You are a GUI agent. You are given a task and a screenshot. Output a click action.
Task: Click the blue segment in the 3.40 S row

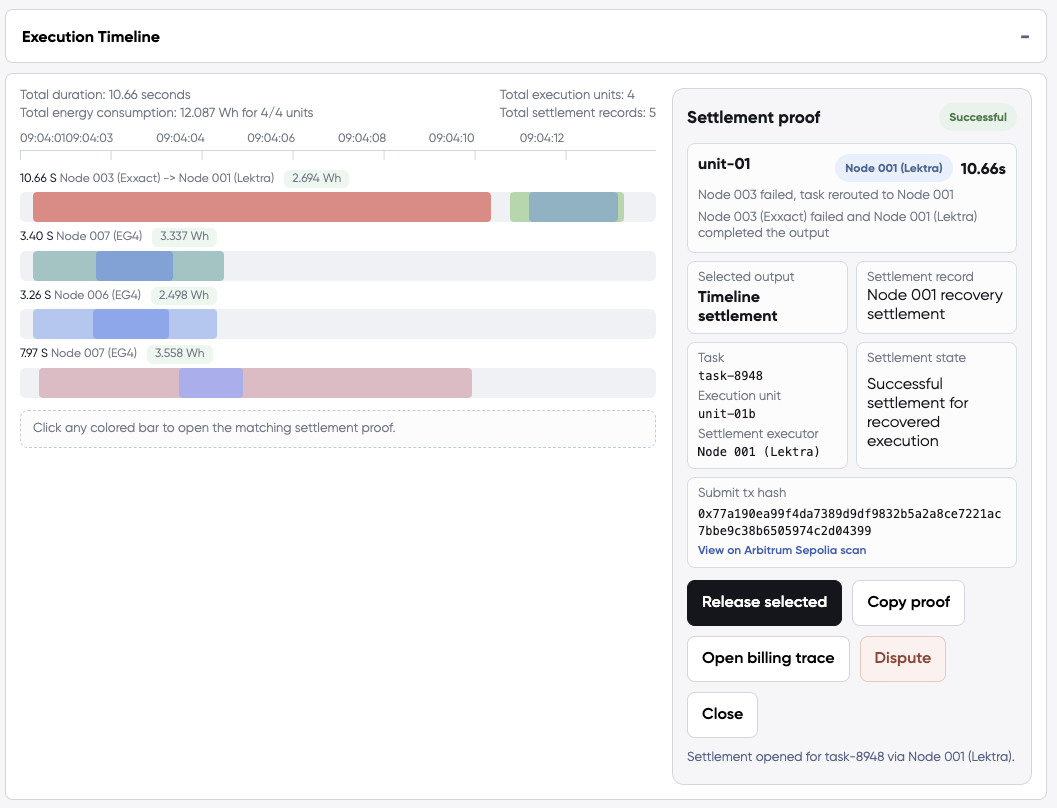pos(134,266)
